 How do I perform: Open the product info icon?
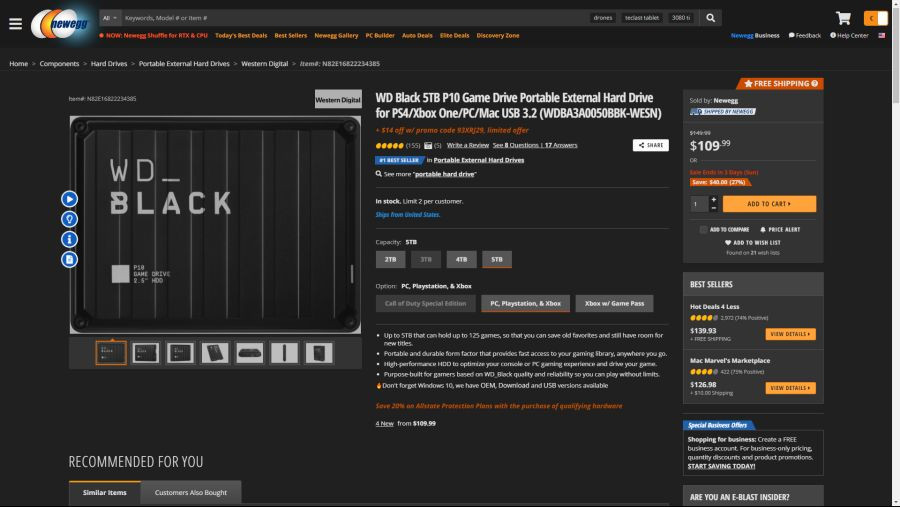[69, 239]
